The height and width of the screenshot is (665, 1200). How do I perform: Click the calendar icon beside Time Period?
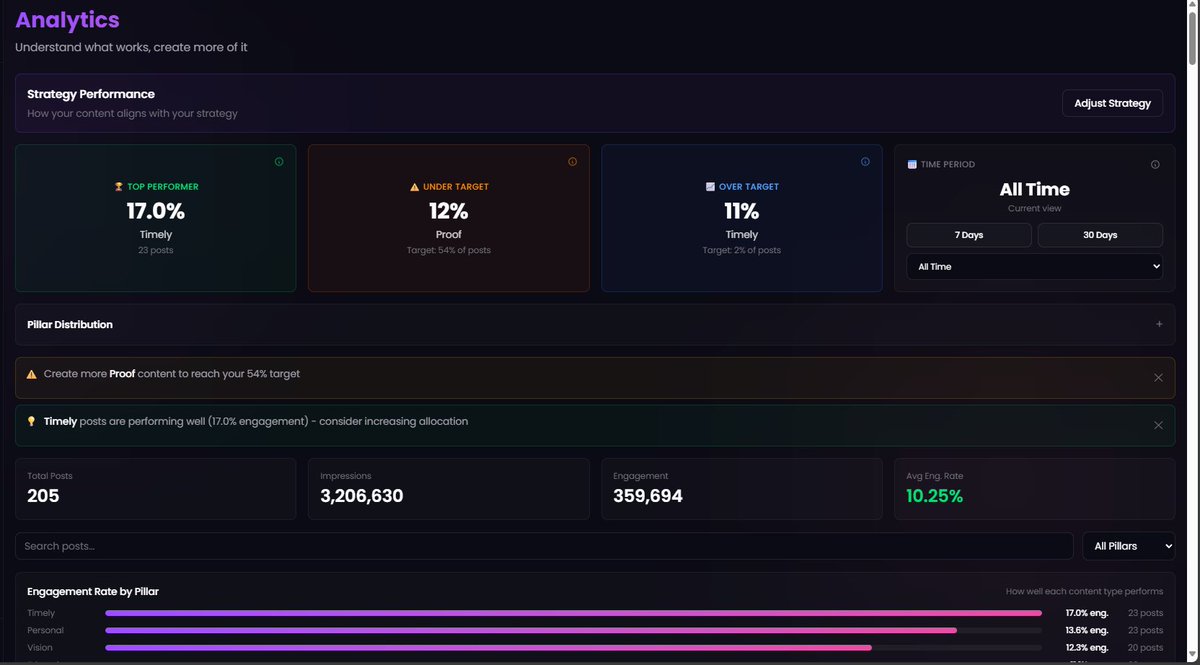tap(912, 164)
